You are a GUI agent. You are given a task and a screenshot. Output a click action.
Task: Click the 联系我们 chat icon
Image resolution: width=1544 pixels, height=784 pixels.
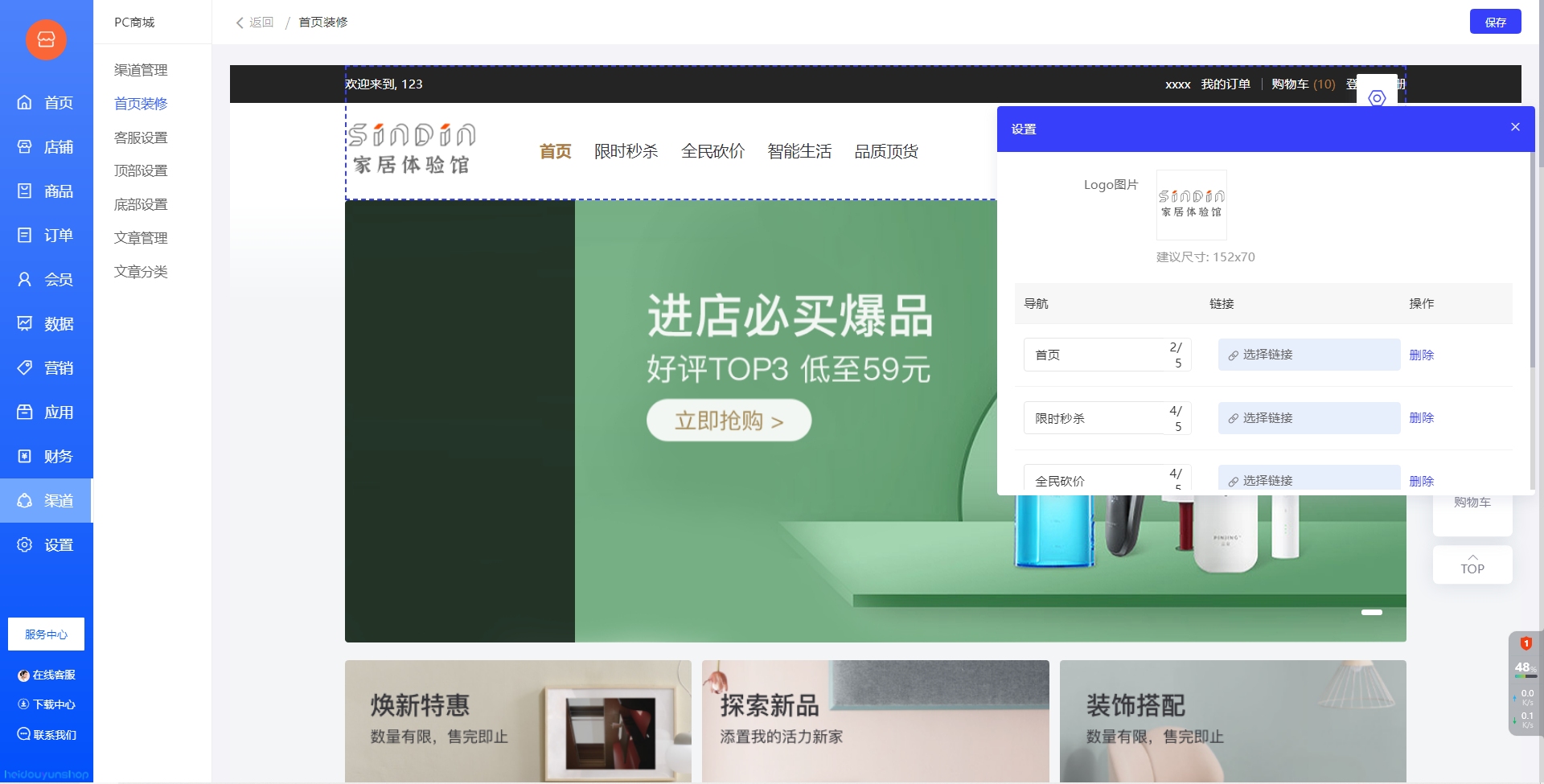[23, 734]
